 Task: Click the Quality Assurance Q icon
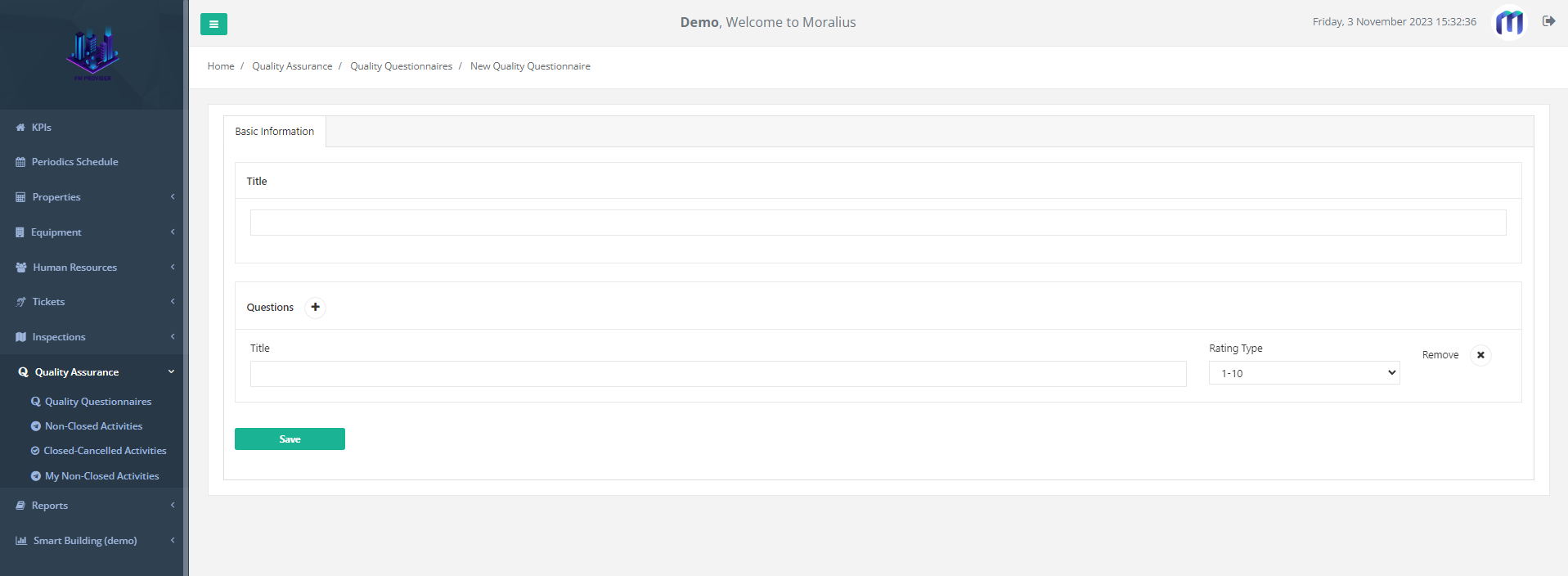tap(23, 372)
